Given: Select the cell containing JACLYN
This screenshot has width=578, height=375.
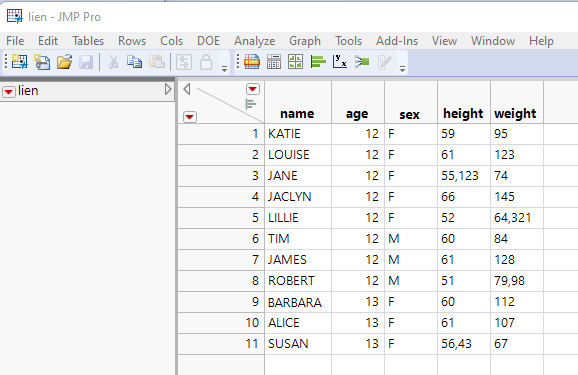Looking at the screenshot, I should coord(298,197).
